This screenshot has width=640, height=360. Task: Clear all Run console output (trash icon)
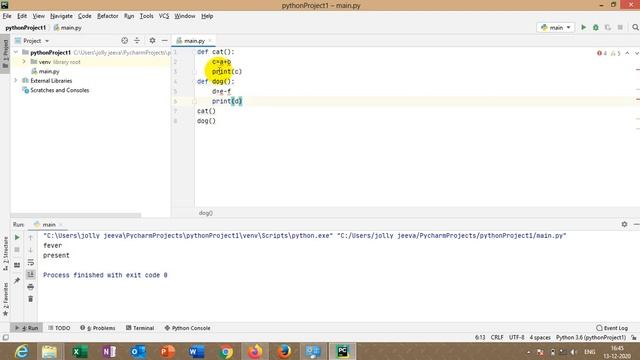(x=31, y=299)
